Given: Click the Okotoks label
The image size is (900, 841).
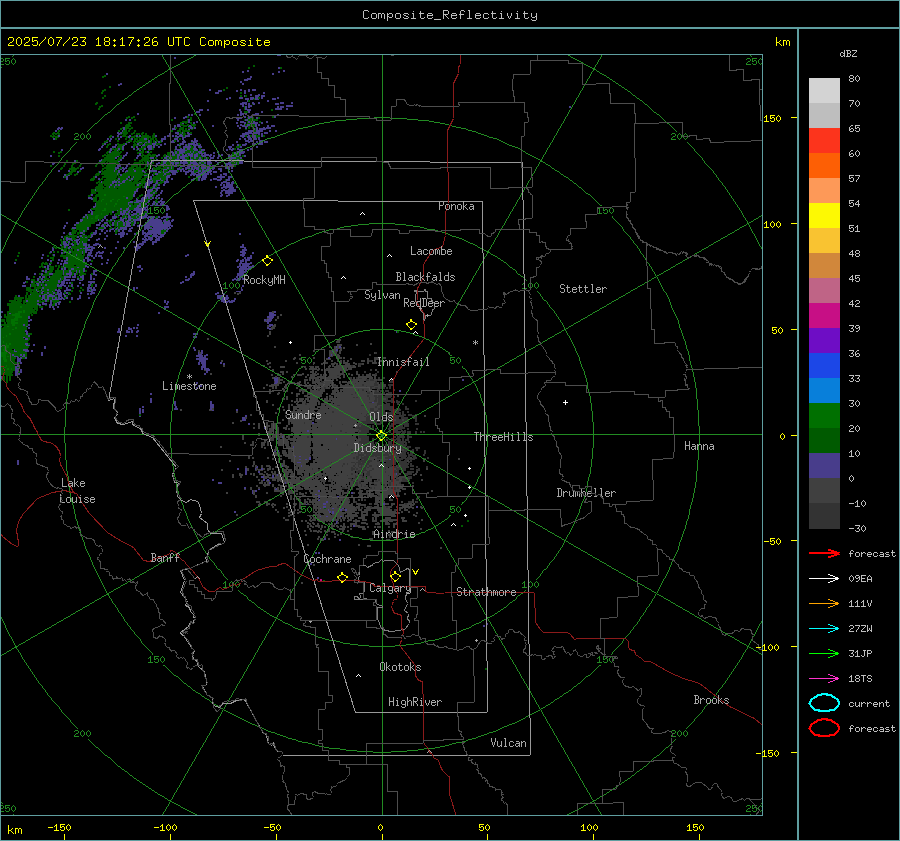Looking at the screenshot, I should pos(400,667).
